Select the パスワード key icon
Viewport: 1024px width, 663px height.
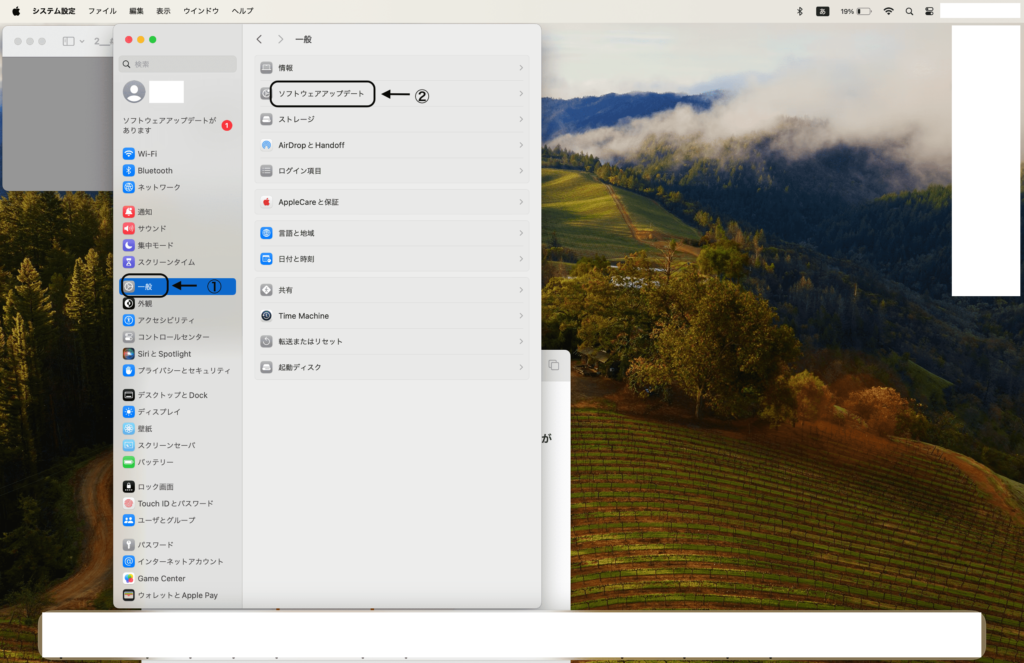pos(129,545)
